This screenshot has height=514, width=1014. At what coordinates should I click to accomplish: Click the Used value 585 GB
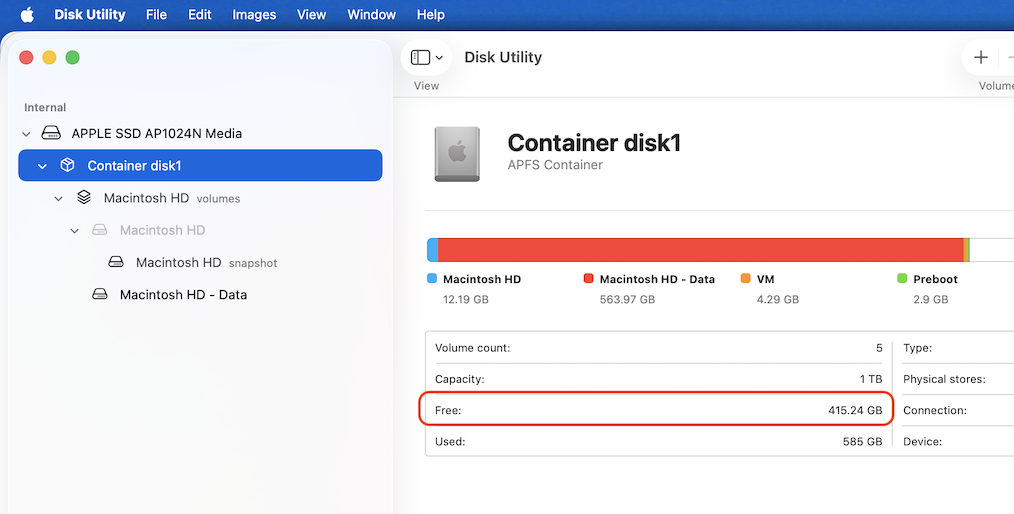click(863, 442)
